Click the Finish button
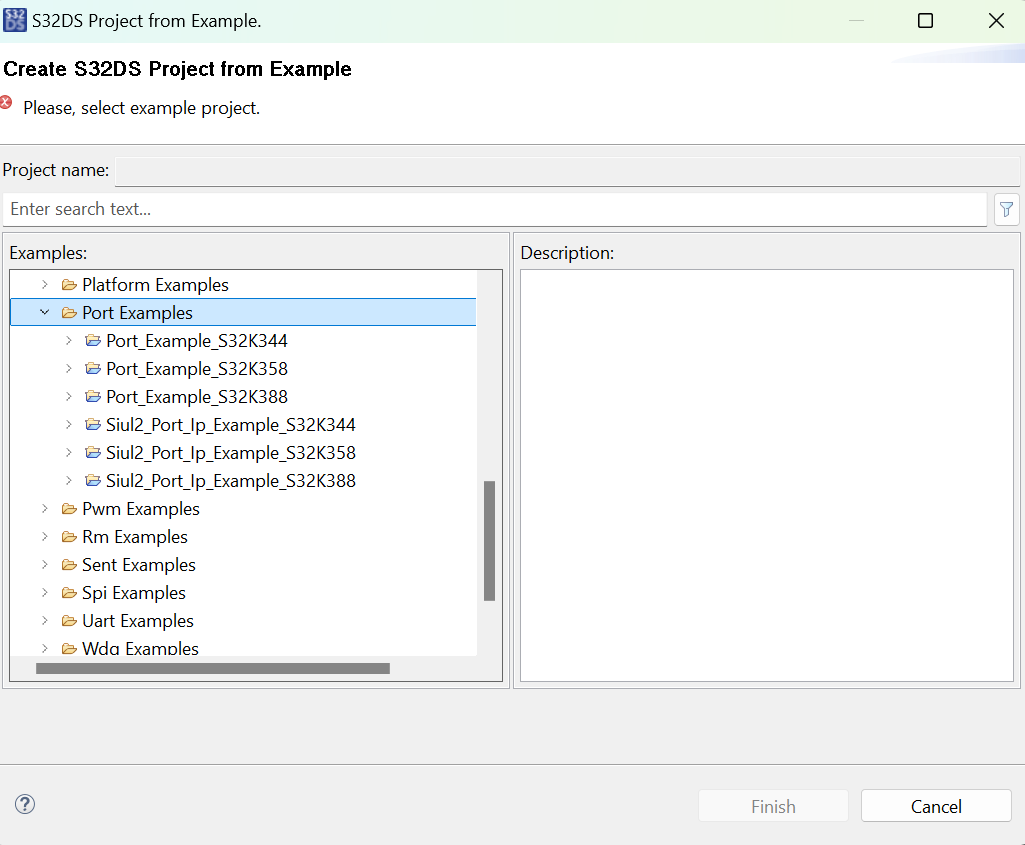 tap(772, 805)
